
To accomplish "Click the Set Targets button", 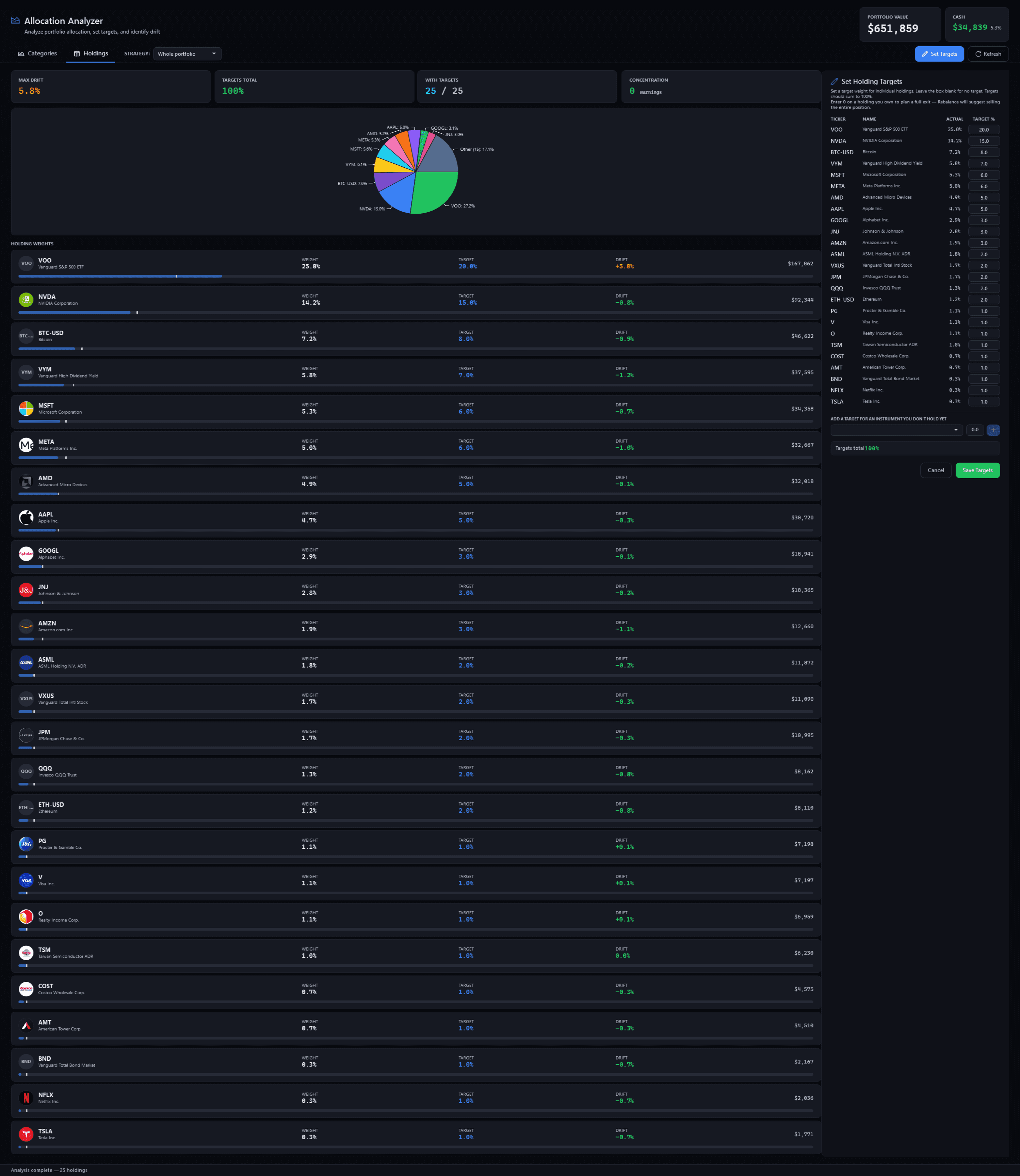I will [939, 54].
